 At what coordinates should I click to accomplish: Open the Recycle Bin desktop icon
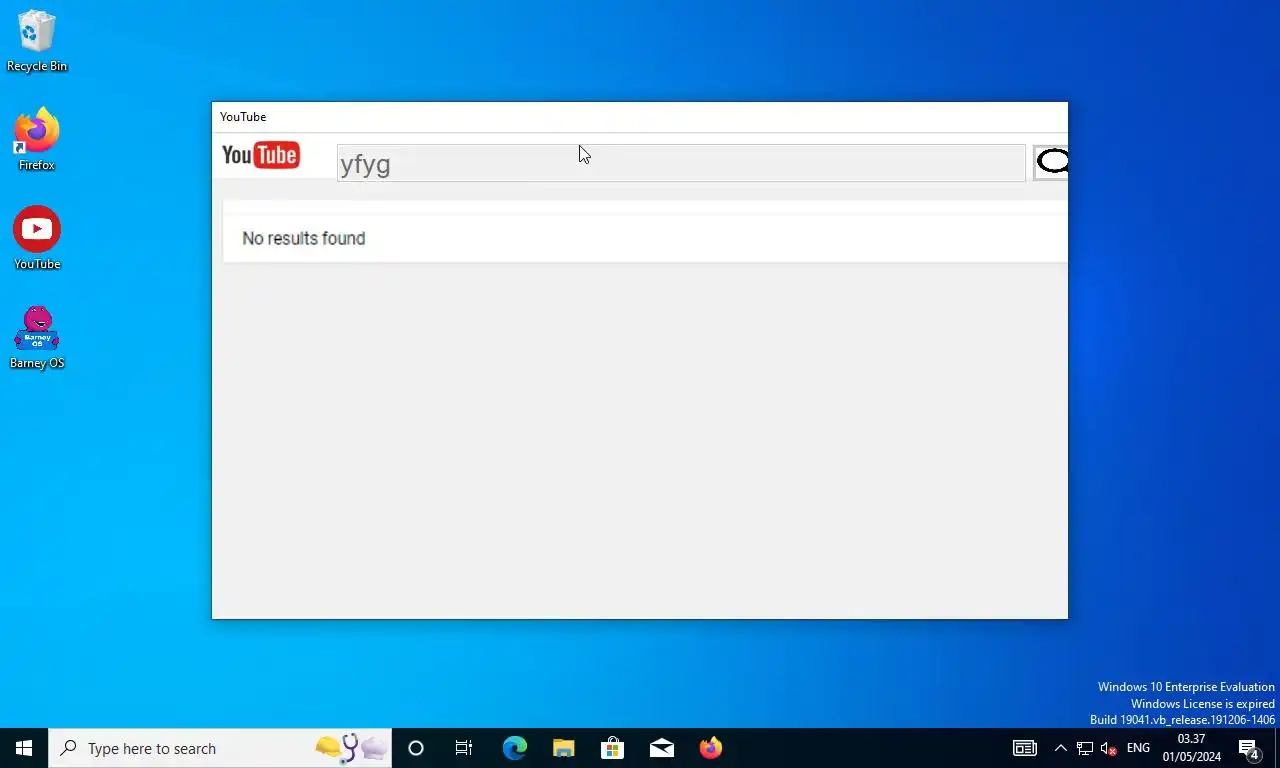tap(37, 41)
